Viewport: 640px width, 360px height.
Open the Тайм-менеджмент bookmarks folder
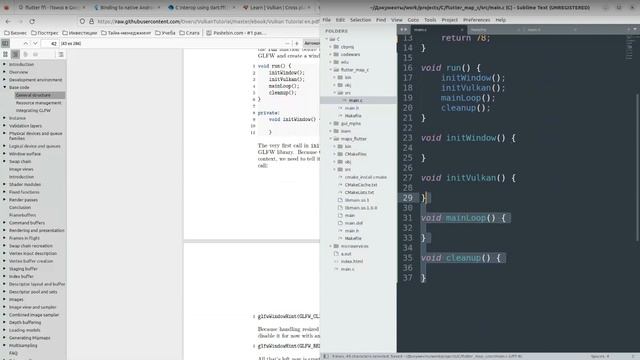(x=126, y=33)
